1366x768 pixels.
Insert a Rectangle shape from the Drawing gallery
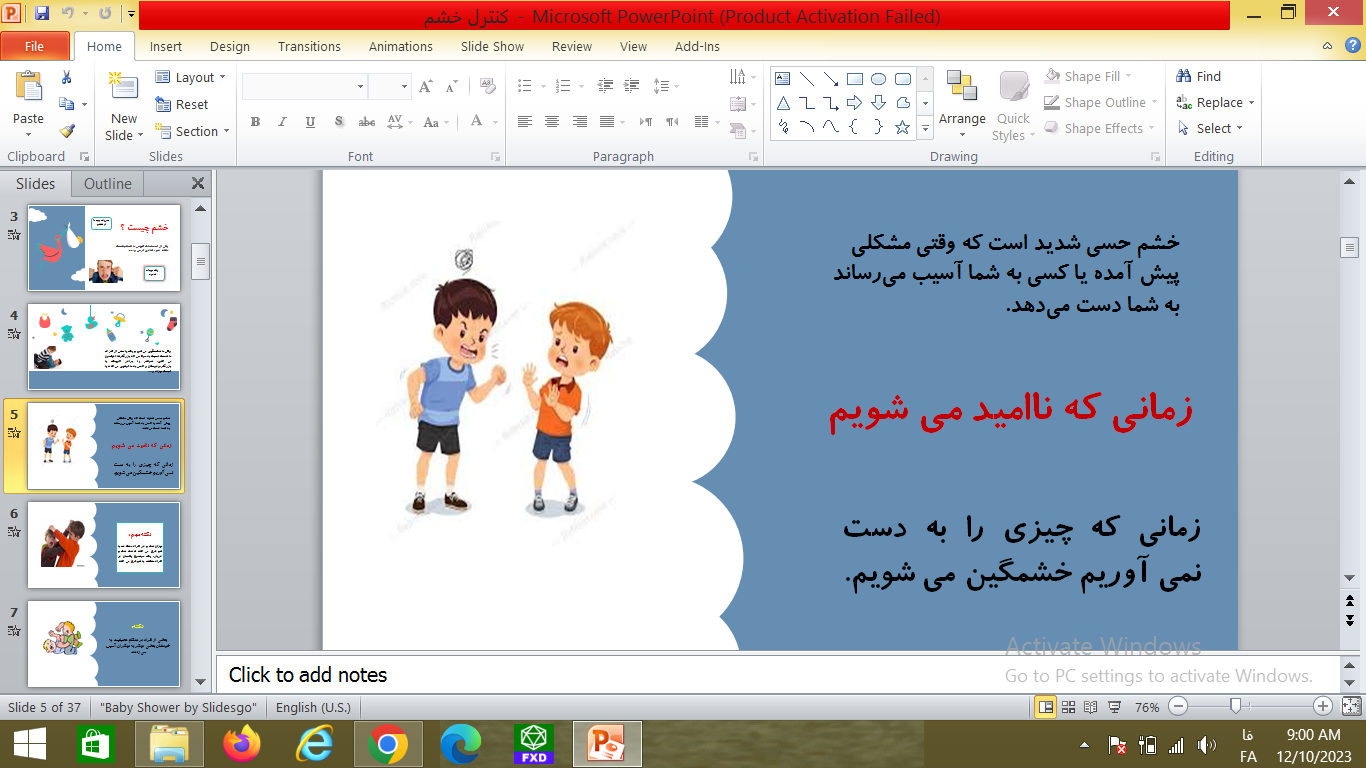click(x=855, y=77)
